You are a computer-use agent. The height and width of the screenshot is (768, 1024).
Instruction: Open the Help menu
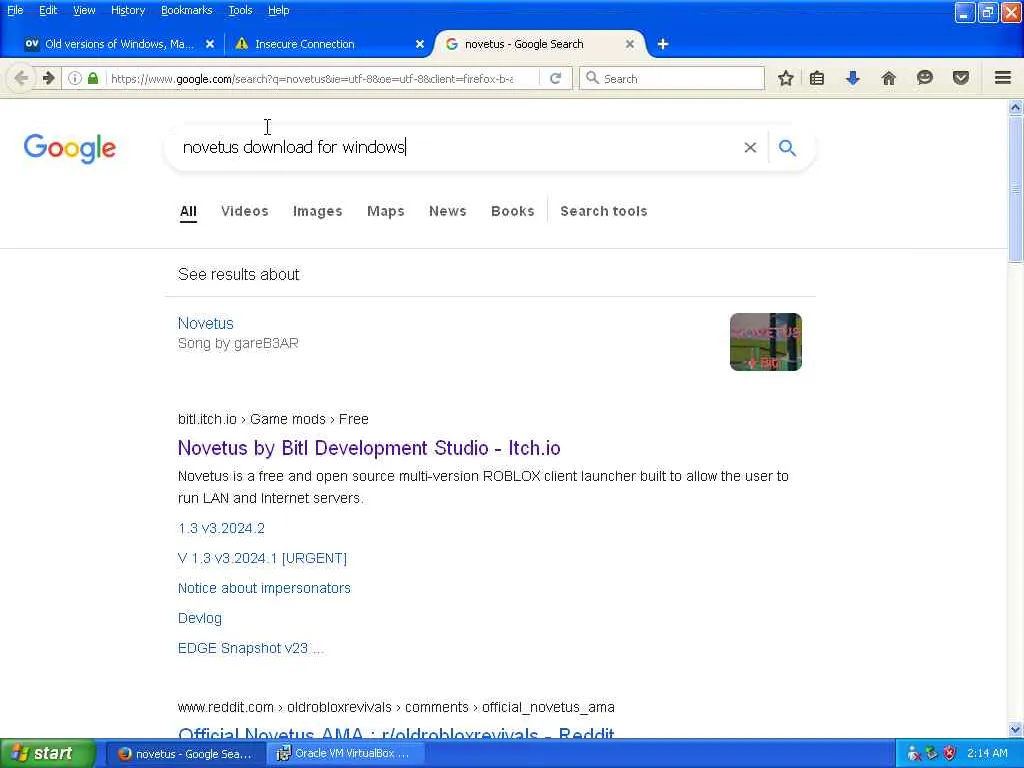(279, 10)
